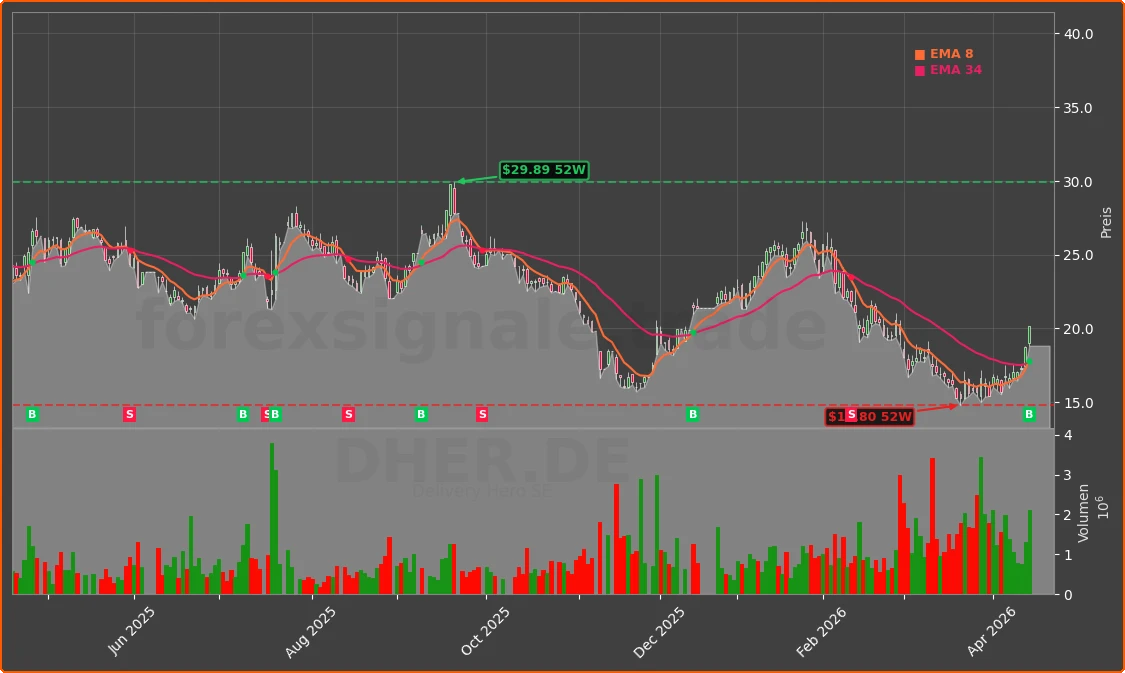Click the 35.0 price axis label
Image resolution: width=1125 pixels, height=673 pixels.
coord(1078,108)
